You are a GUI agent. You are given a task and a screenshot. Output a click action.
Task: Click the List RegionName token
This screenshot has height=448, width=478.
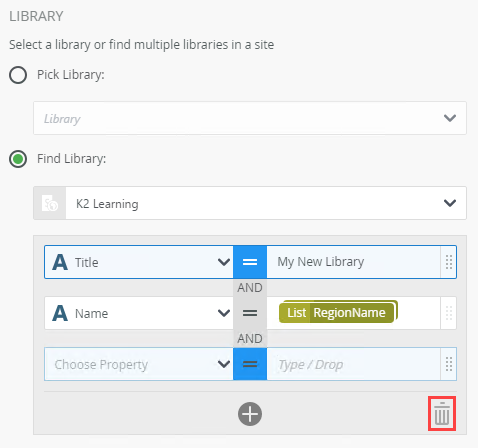coord(338,312)
